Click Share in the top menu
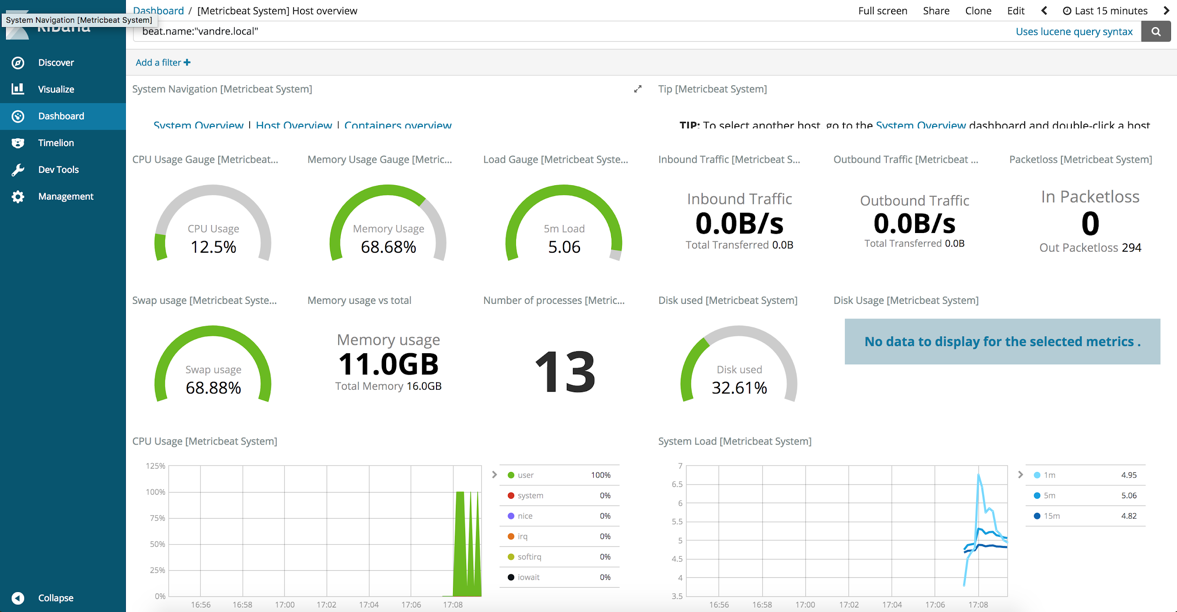The width and height of the screenshot is (1177, 612). click(x=936, y=11)
